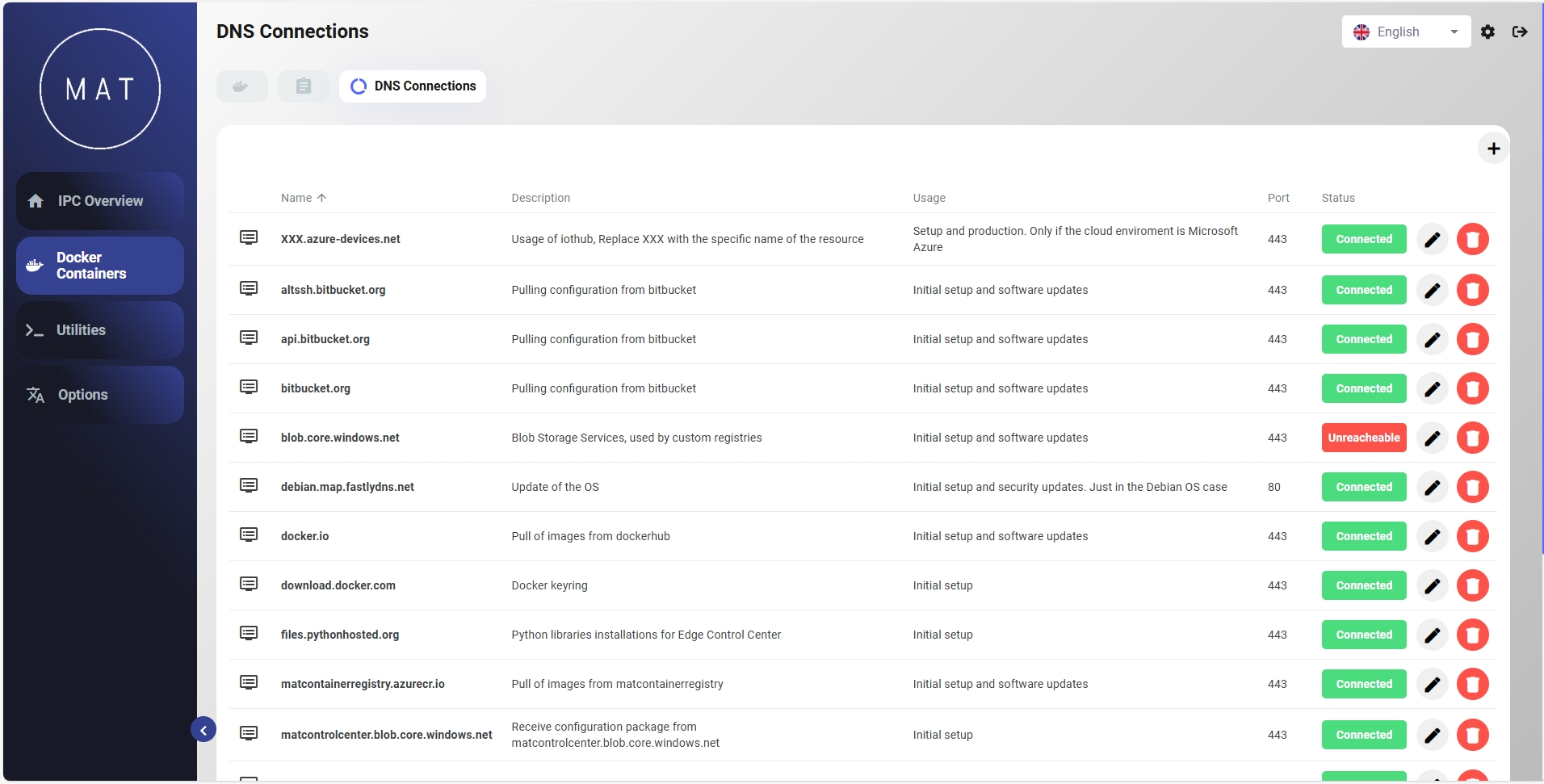This screenshot has width=1544, height=784.
Task: Click the logout icon in header
Action: (1520, 31)
